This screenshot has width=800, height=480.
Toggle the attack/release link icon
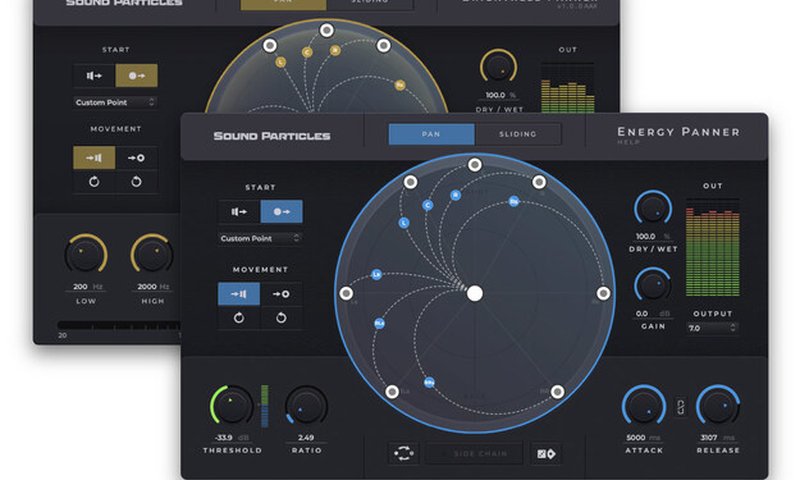(682, 408)
